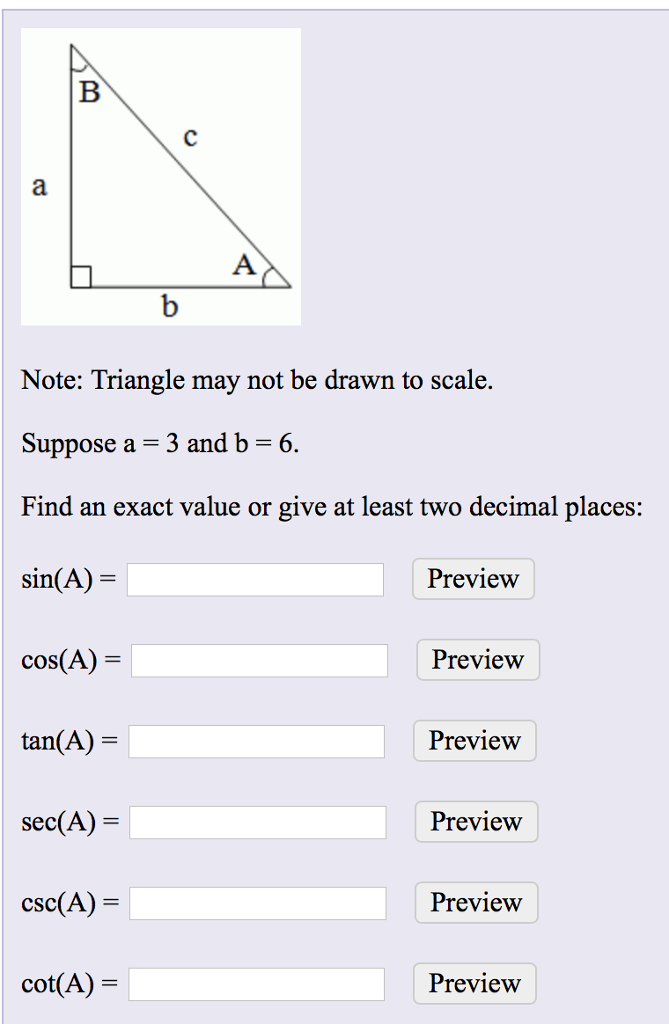The image size is (669, 1024).
Task: Click the triangle diagram image
Action: pos(160,175)
